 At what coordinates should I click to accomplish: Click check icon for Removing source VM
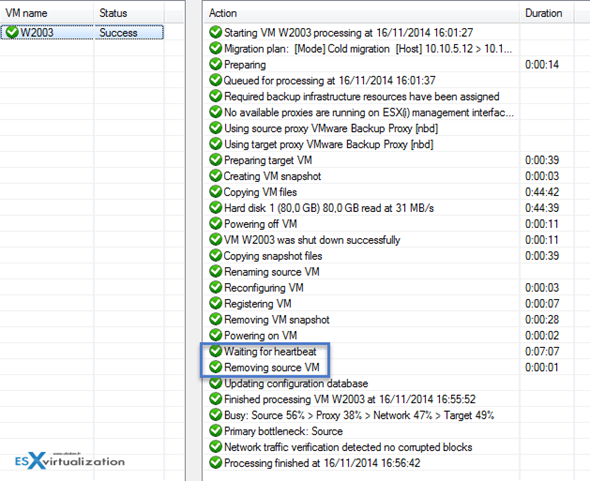pyautogui.click(x=216, y=367)
